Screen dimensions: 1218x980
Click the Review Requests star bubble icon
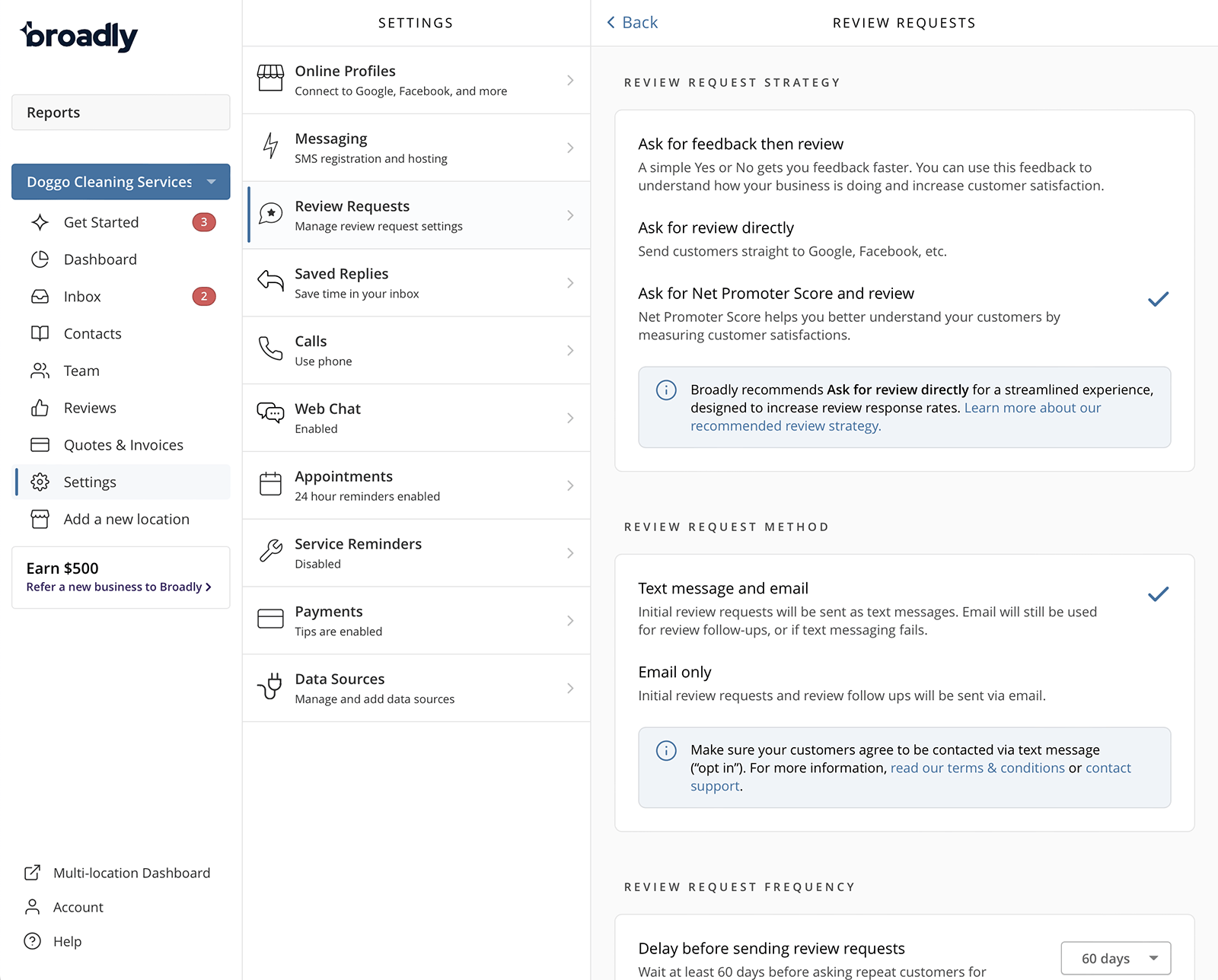point(270,214)
